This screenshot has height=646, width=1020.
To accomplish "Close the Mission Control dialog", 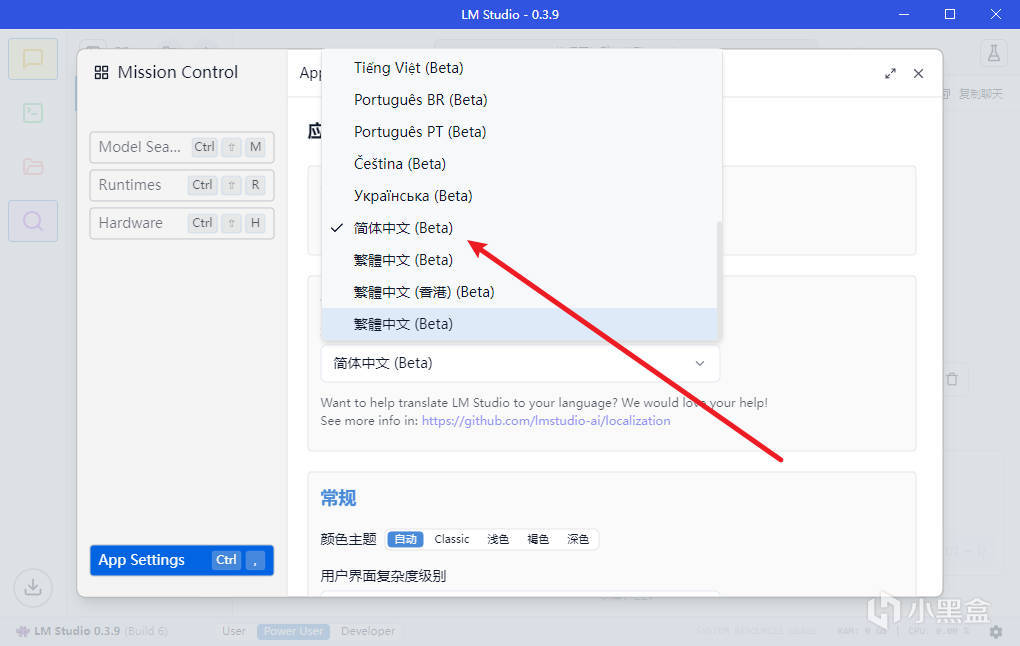I will (918, 74).
